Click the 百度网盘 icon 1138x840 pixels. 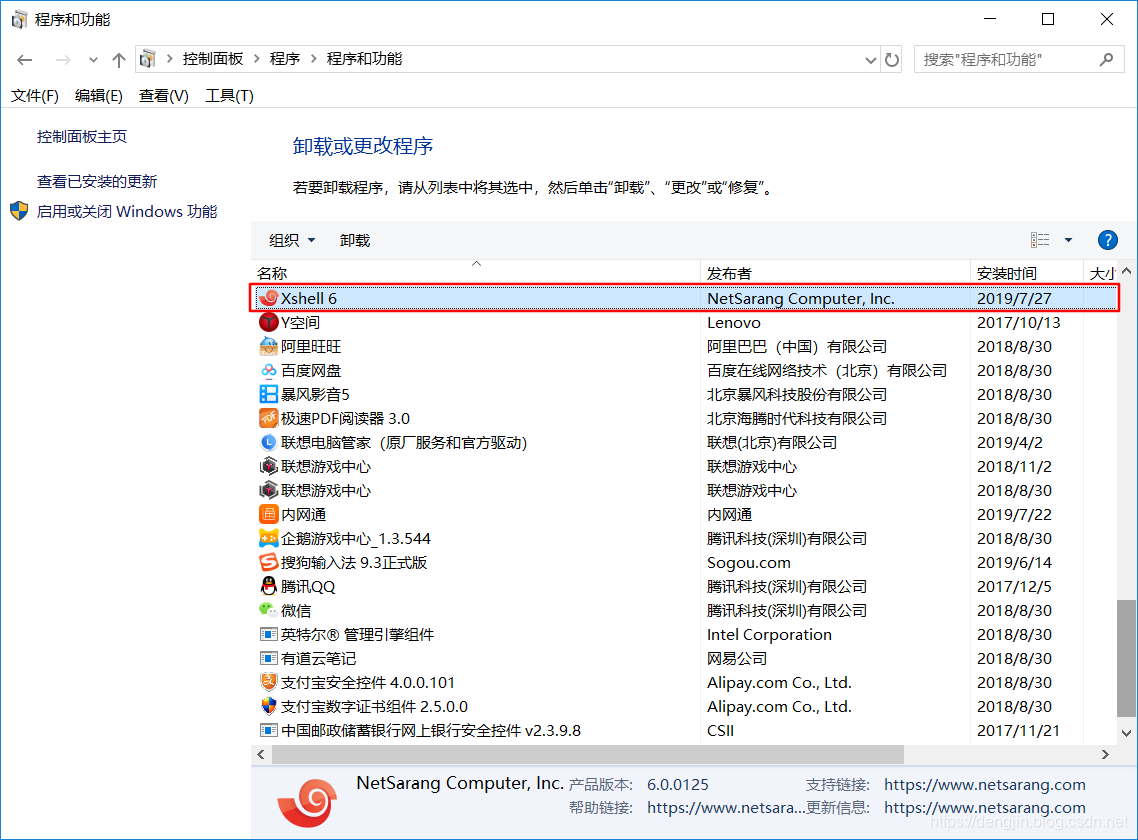tap(269, 370)
